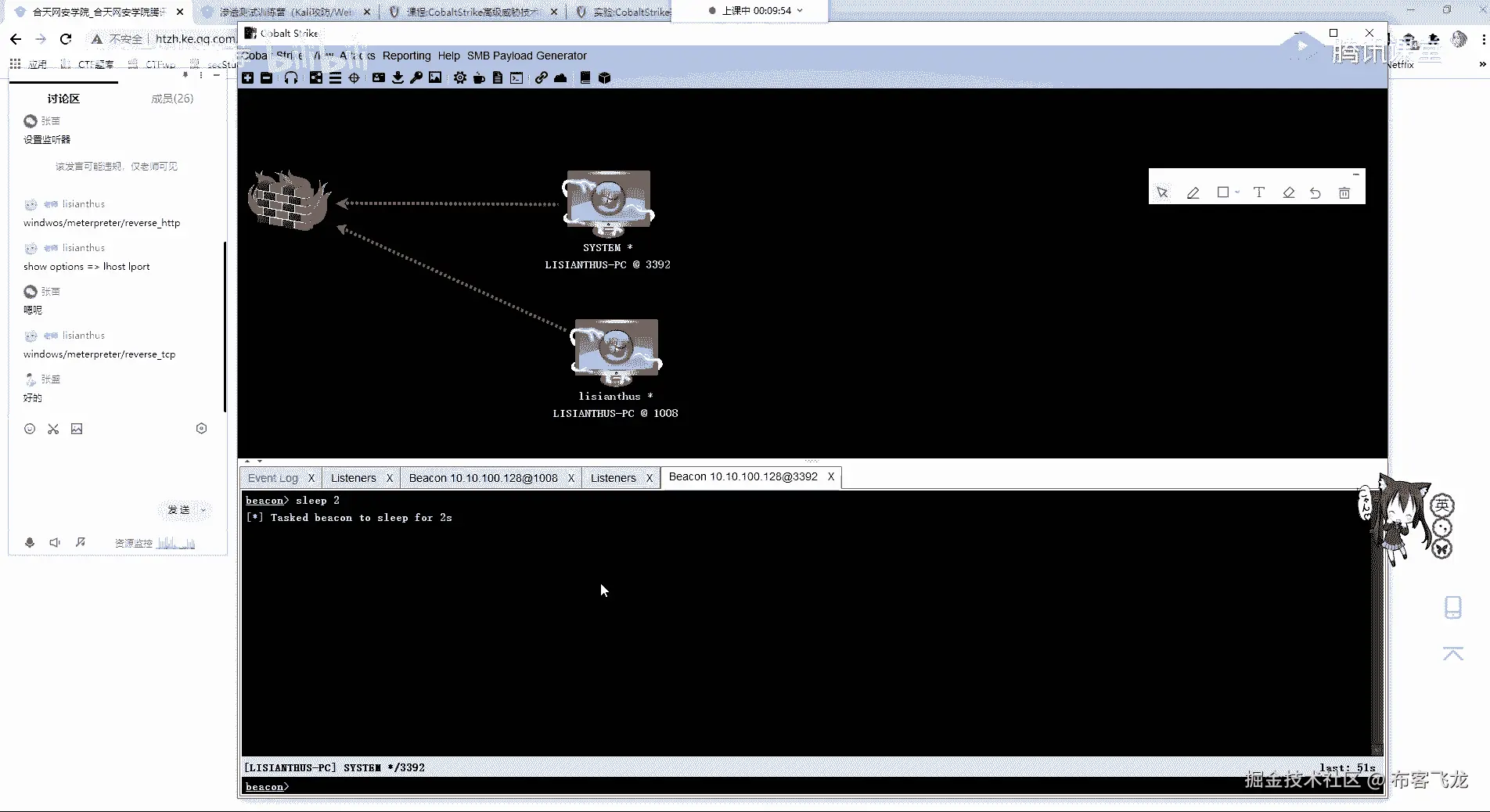Disconnect from team server (minus icon)
Image resolution: width=1490 pixels, height=812 pixels.
(267, 77)
